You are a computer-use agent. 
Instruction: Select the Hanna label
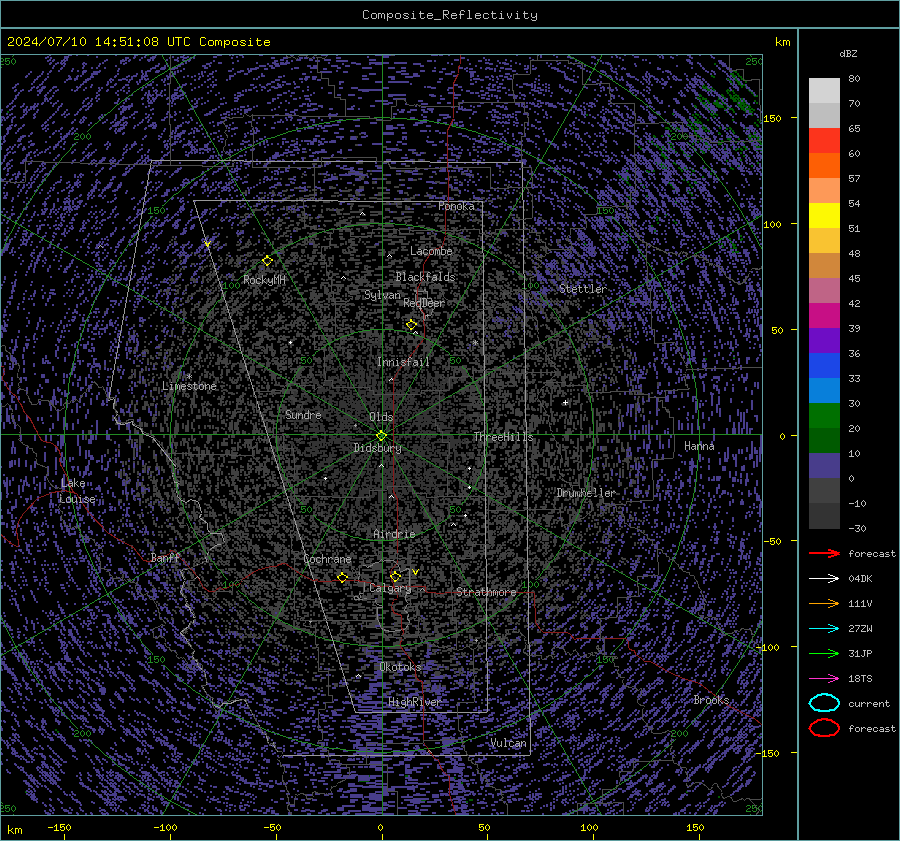click(699, 446)
